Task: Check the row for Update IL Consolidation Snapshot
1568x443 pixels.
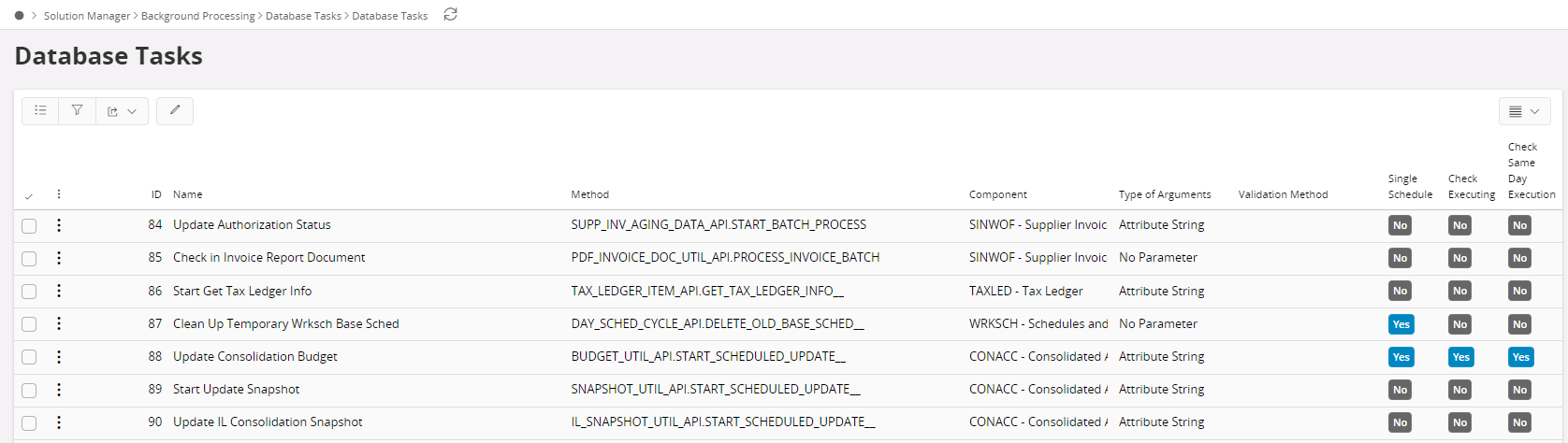Action: [29, 423]
